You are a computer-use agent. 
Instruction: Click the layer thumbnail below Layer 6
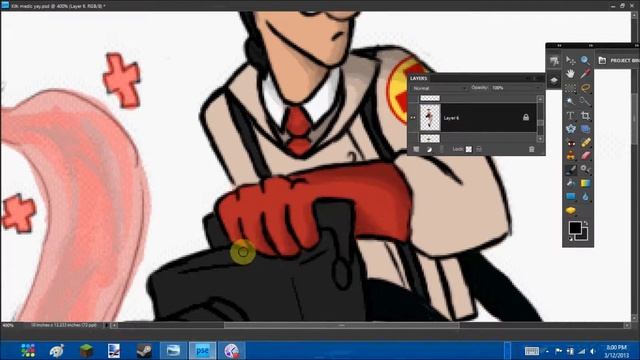(x=430, y=138)
